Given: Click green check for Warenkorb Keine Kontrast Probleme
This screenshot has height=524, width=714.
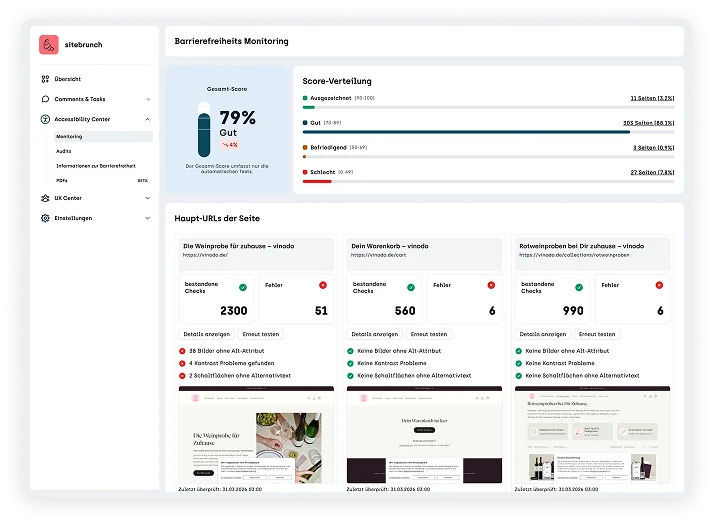Looking at the screenshot, I should pos(350,363).
